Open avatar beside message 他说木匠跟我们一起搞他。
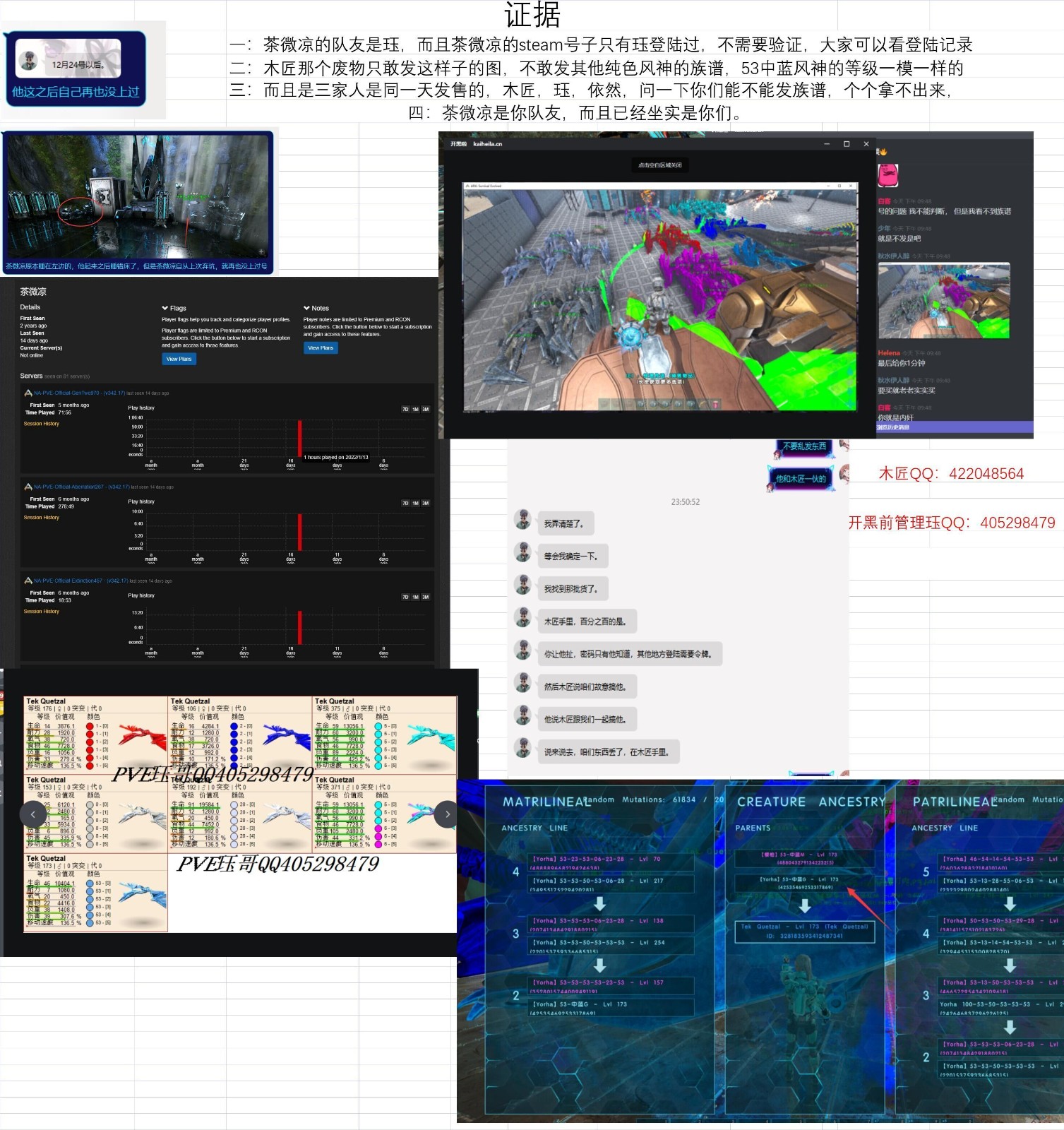This screenshot has width=1064, height=1130. tap(523, 715)
